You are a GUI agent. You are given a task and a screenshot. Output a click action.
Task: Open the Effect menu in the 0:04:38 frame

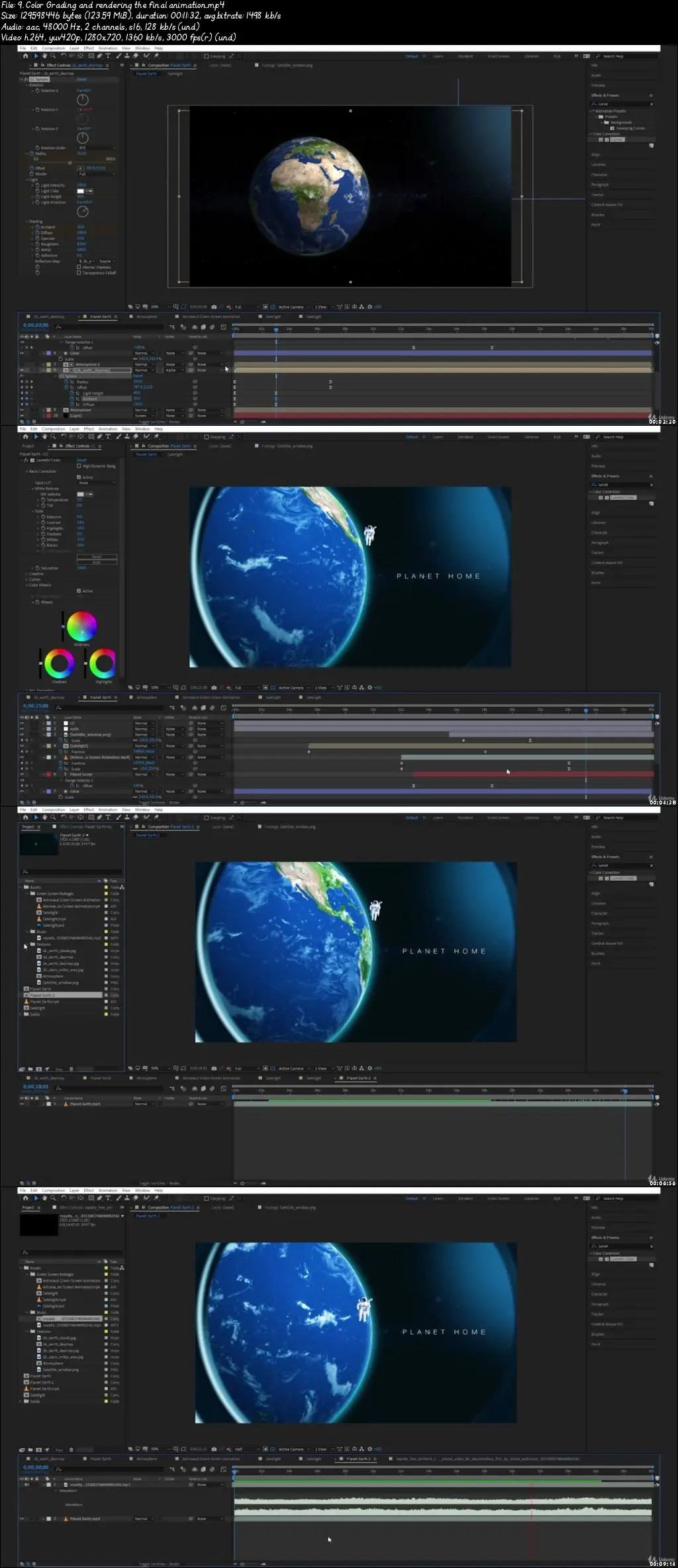coord(89,429)
